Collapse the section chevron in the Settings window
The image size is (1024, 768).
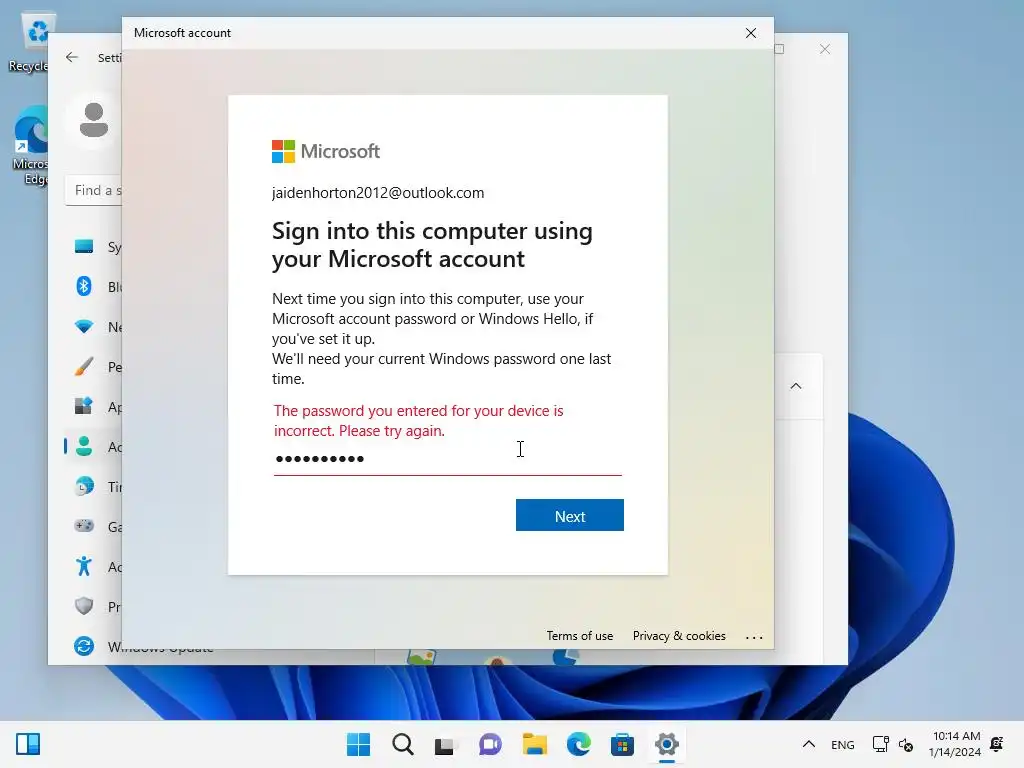[795, 386]
